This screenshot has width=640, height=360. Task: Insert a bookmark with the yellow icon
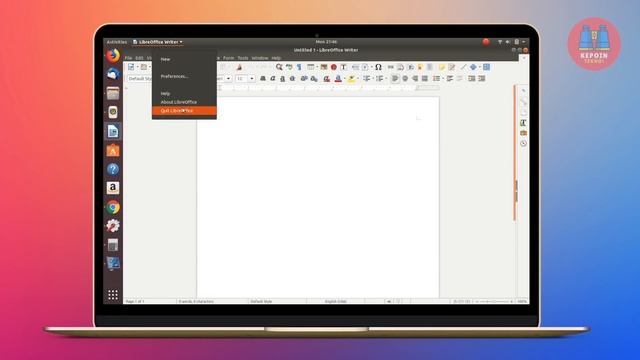[420, 67]
